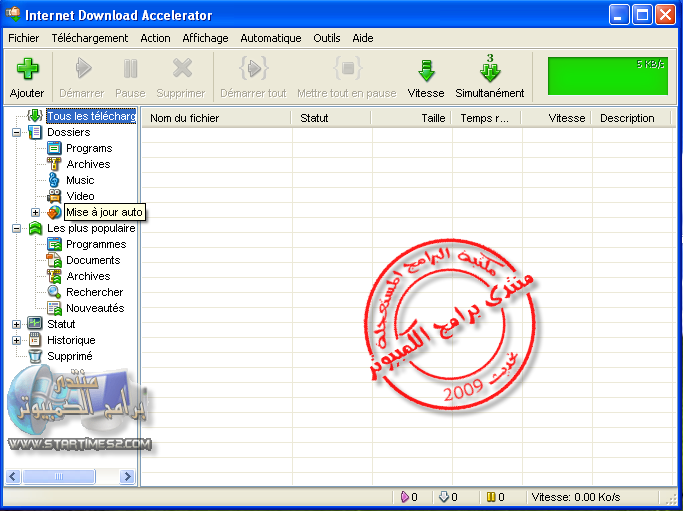Click the Tous les téléchargements tree icon

click(34, 116)
